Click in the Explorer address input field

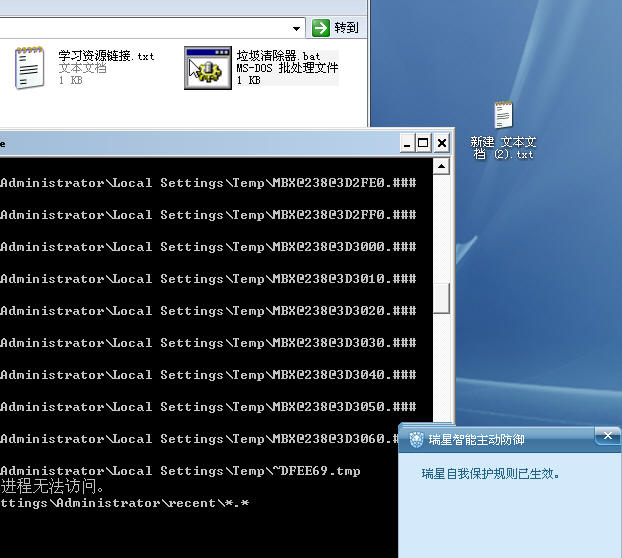coord(143,28)
